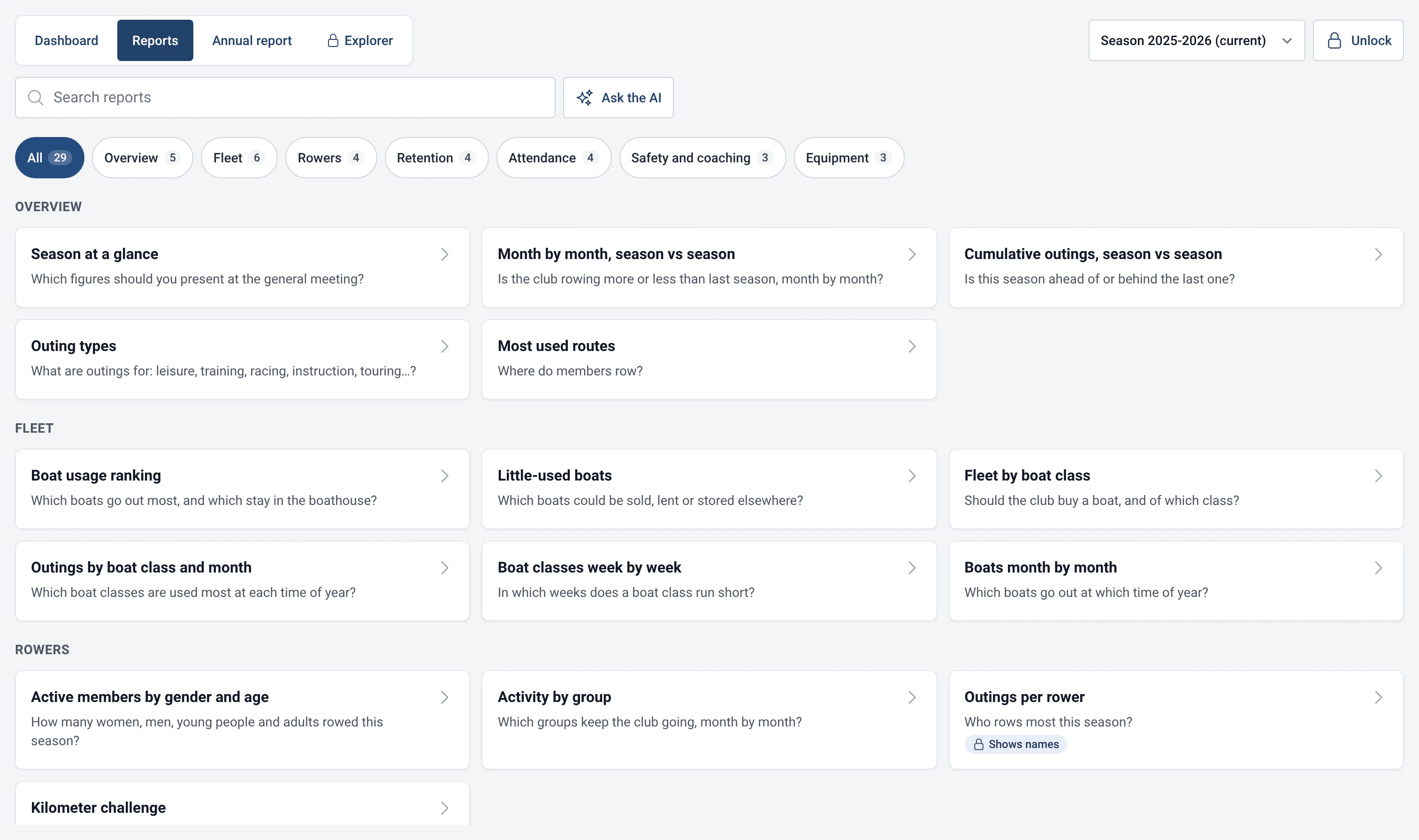Switch to the Dashboard tab
Viewport: 1419px width, 840px height.
coord(66,40)
